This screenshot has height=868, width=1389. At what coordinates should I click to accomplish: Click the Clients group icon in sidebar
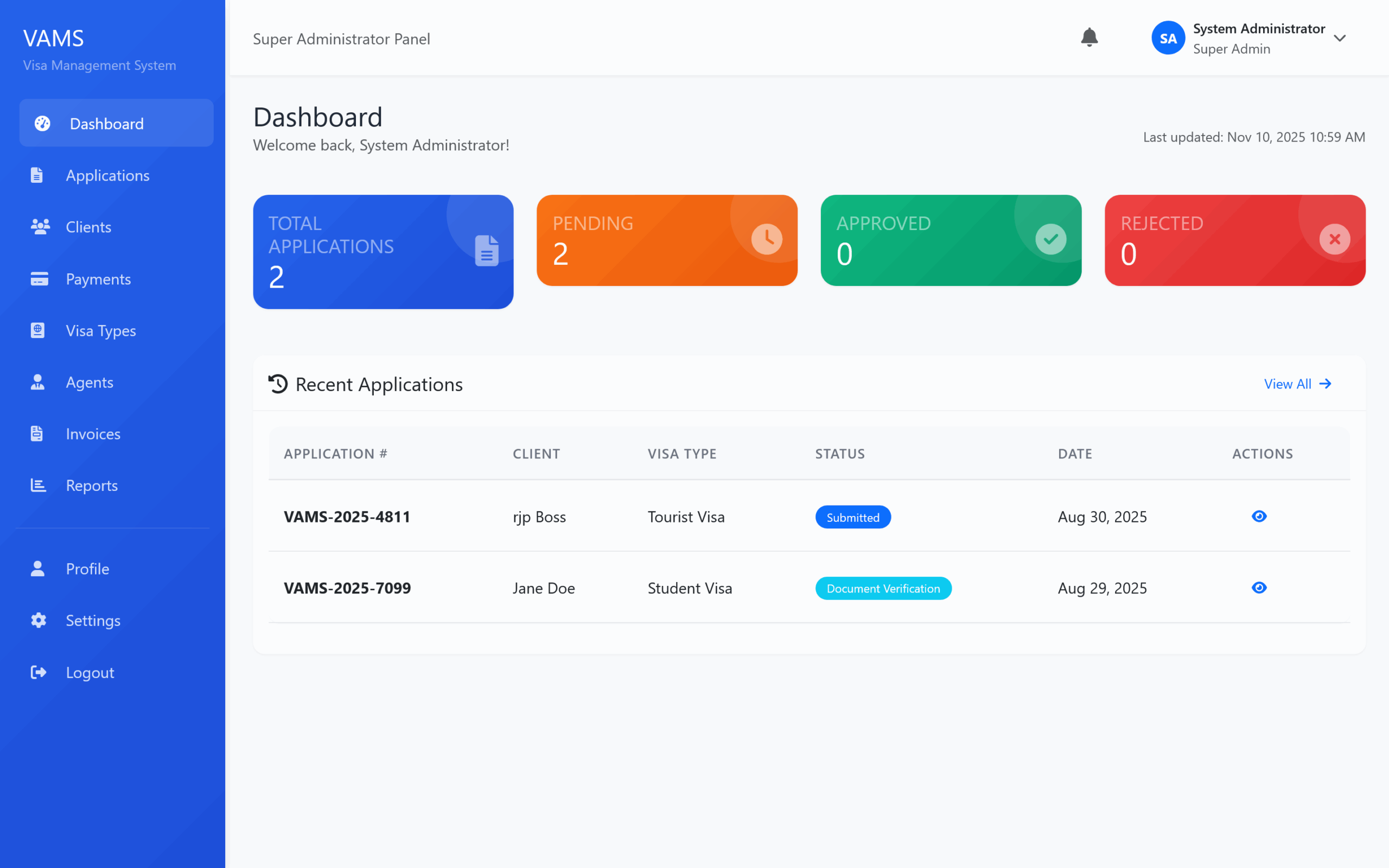coord(40,227)
